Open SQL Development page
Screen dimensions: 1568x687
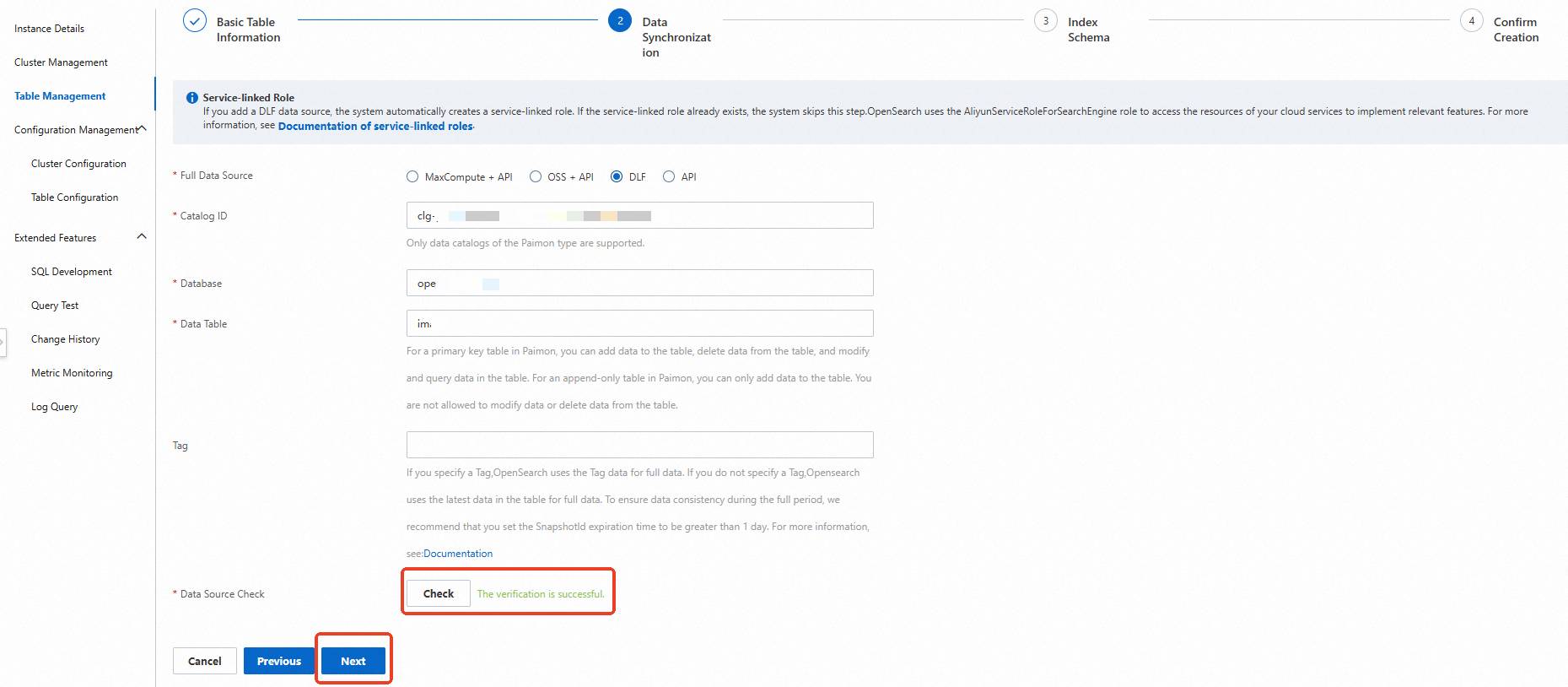72,272
